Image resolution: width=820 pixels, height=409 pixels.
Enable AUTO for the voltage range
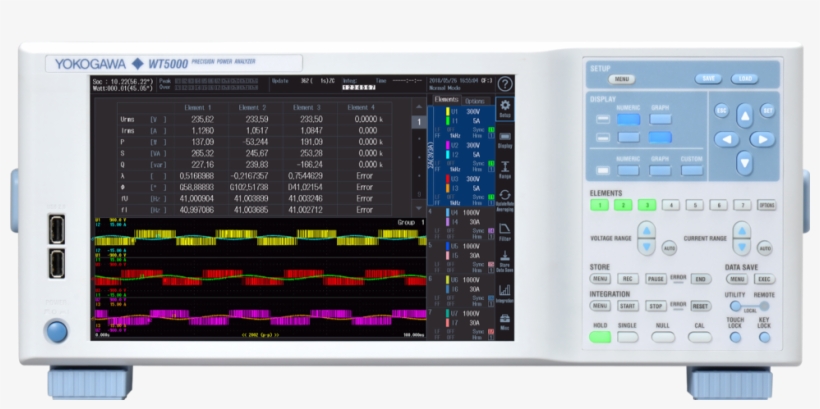[669, 247]
